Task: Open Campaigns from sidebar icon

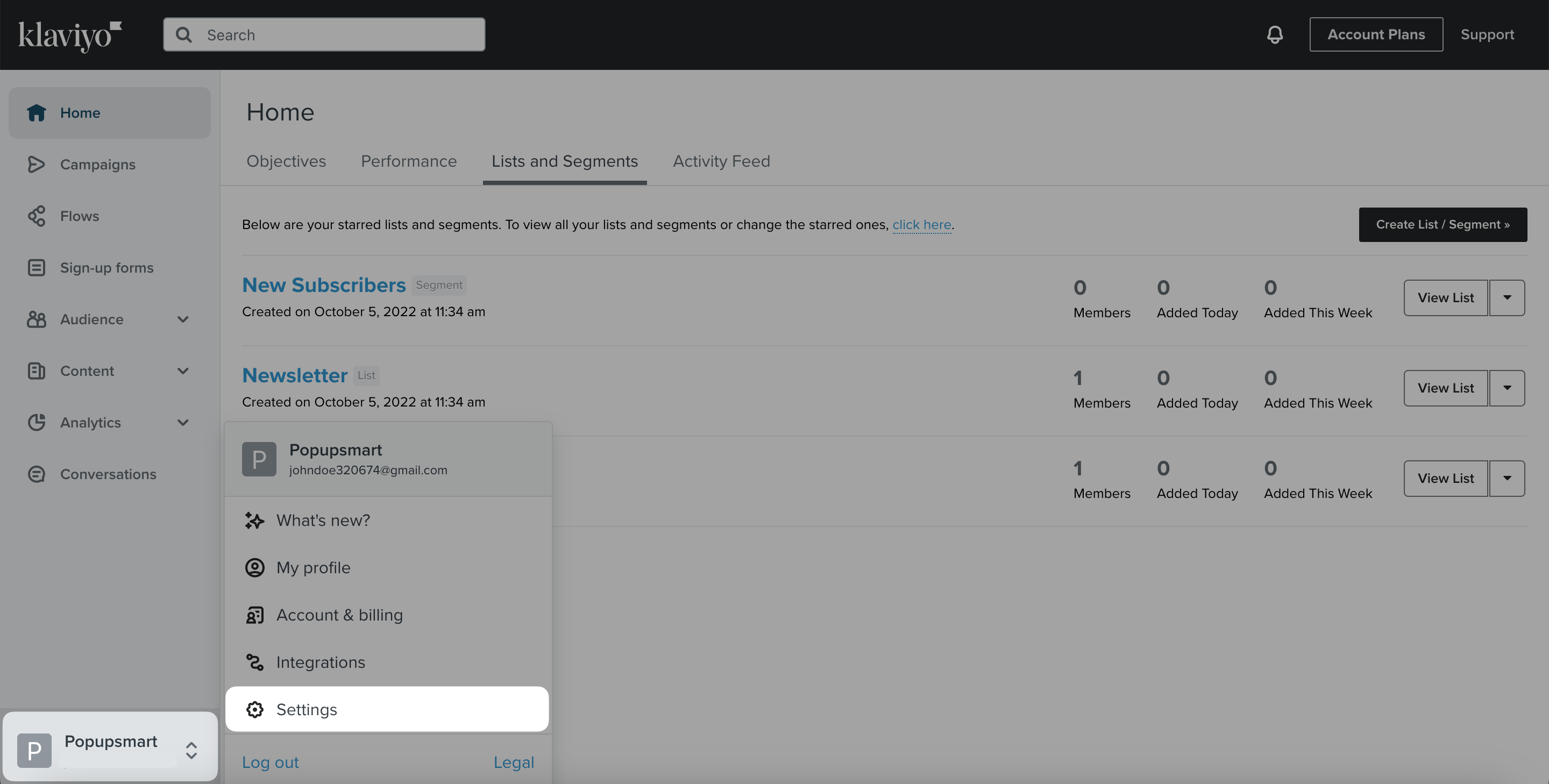Action: pyautogui.click(x=36, y=164)
